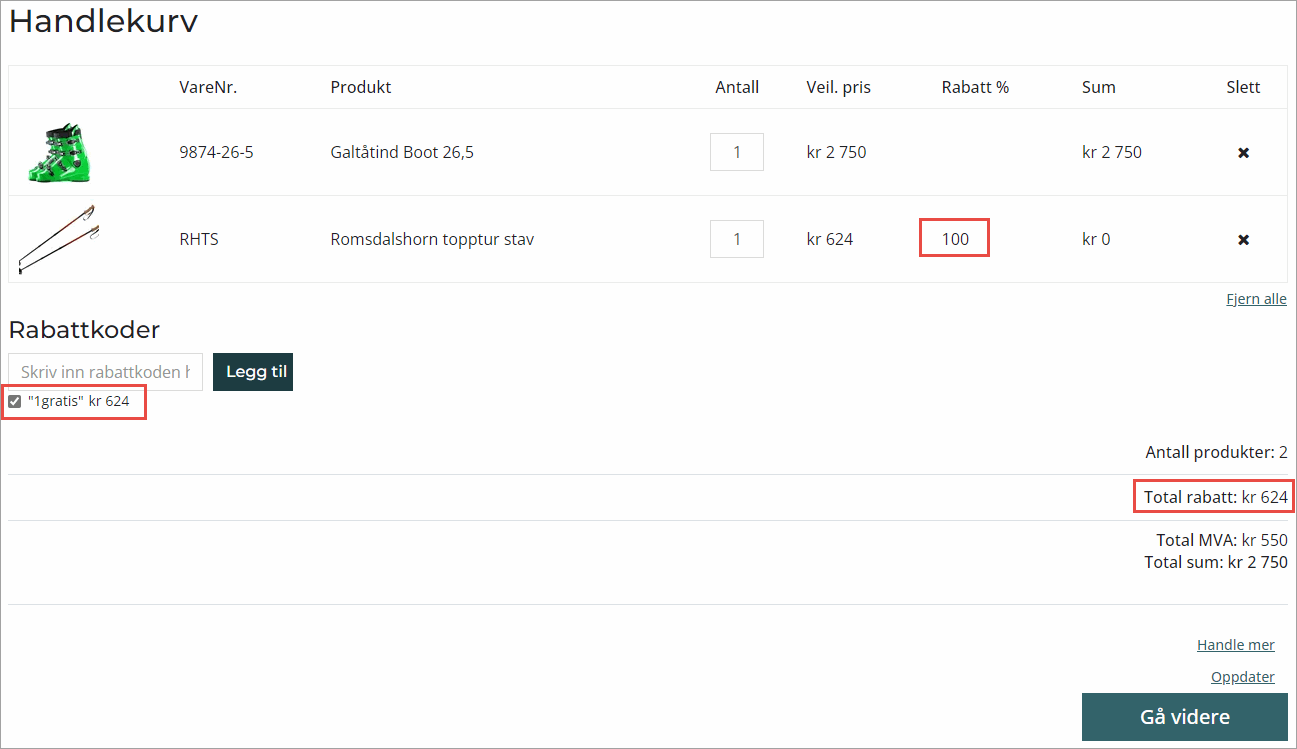The height and width of the screenshot is (749, 1297).
Task: Click the Rabatt % column header
Action: [975, 87]
